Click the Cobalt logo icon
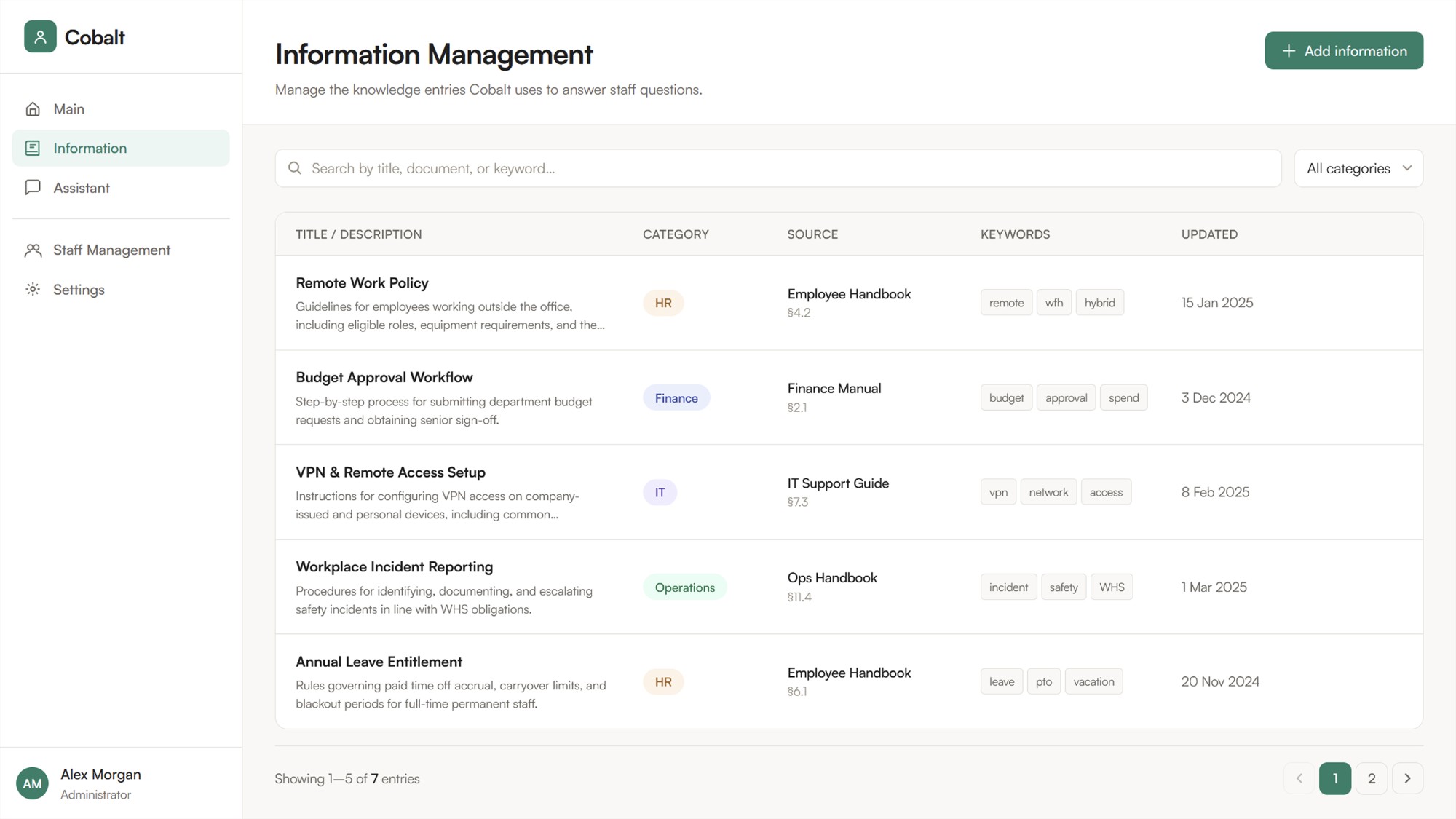The width and height of the screenshot is (1456, 819). pos(40,36)
